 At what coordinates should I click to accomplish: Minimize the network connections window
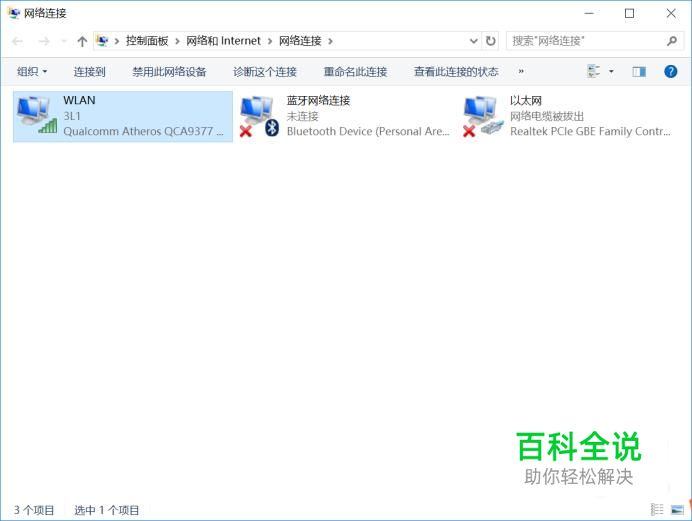pyautogui.click(x=589, y=13)
